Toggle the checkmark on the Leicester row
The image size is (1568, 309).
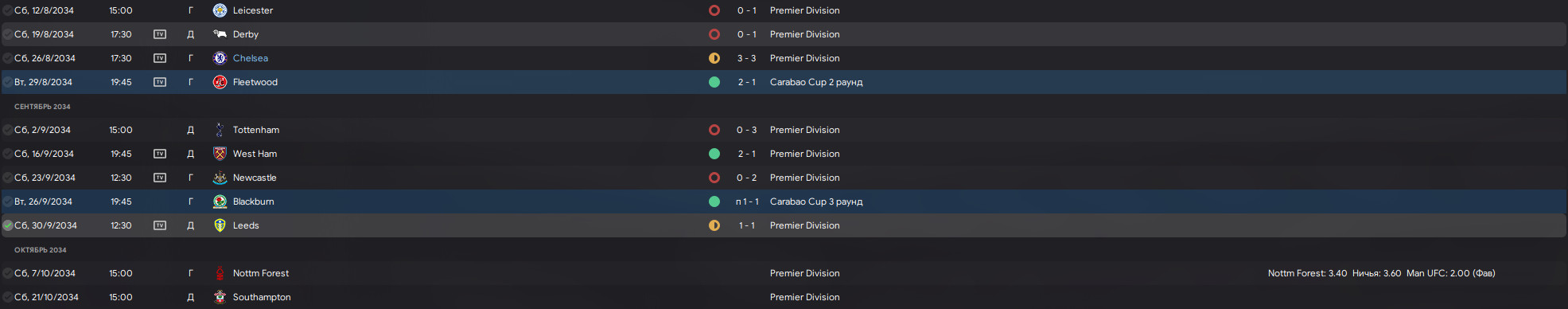[x=8, y=10]
